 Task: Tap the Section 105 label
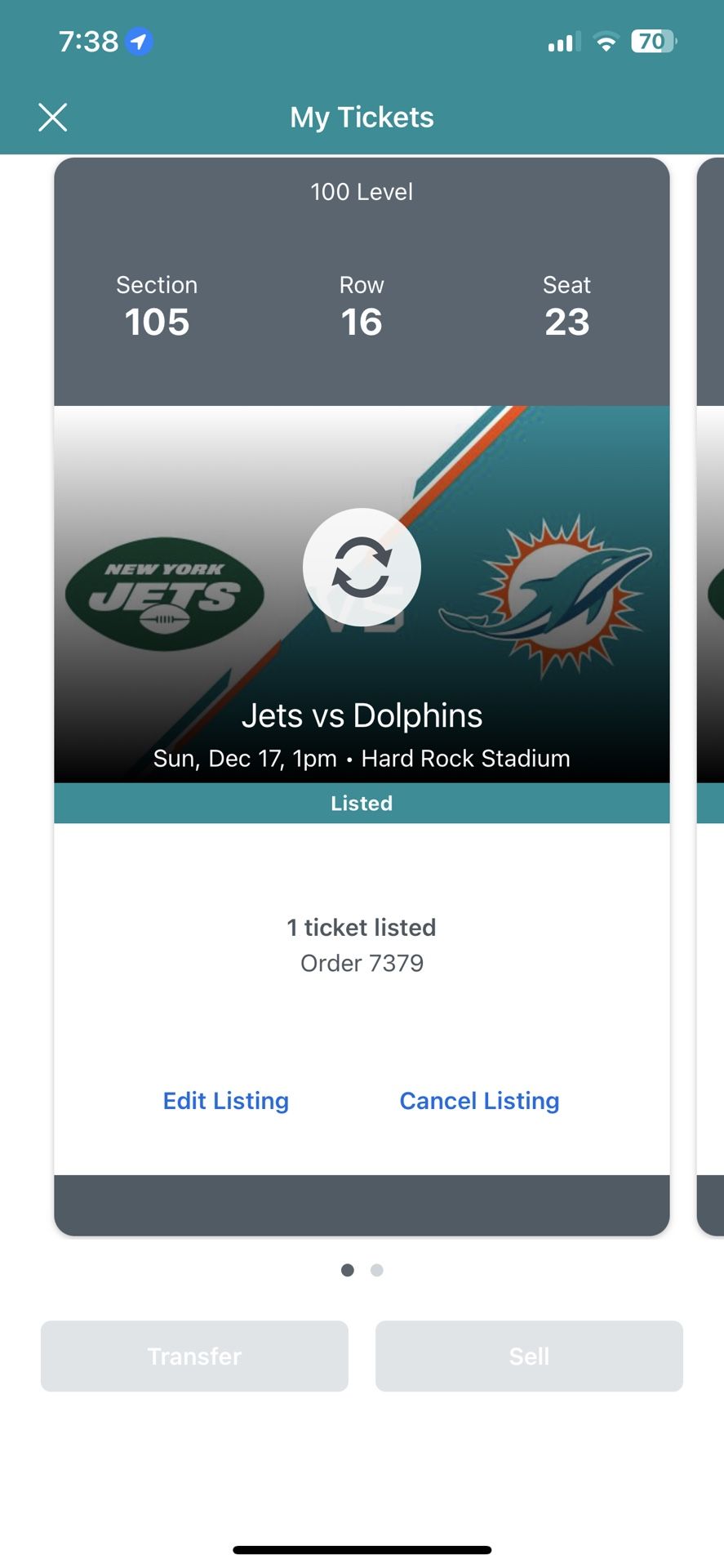coord(157,306)
